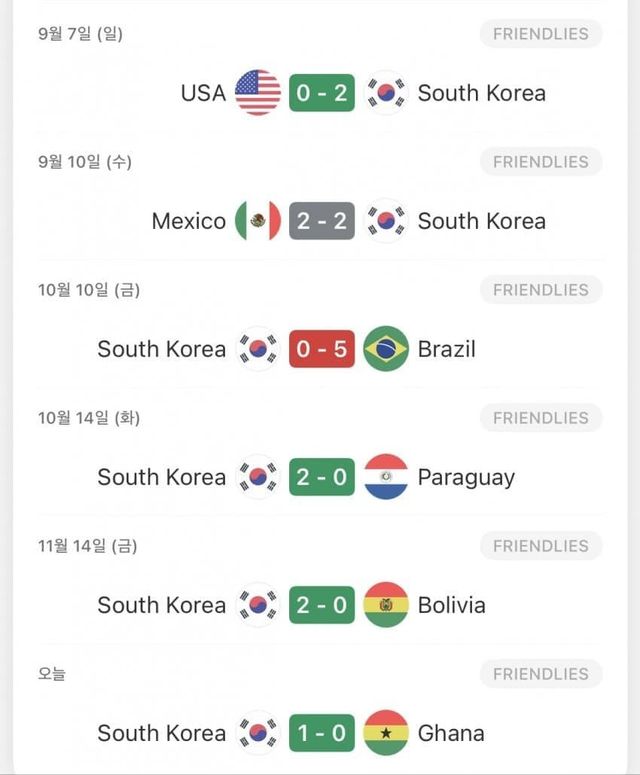Select the Mexico team name
This screenshot has height=775, width=640.
[189, 221]
